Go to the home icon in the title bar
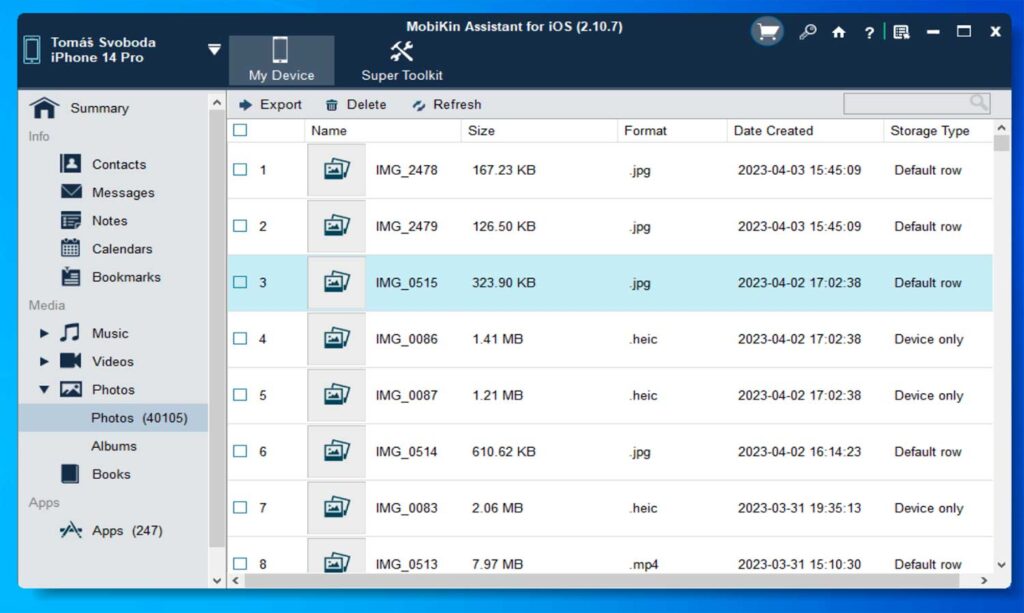 pyautogui.click(x=839, y=32)
